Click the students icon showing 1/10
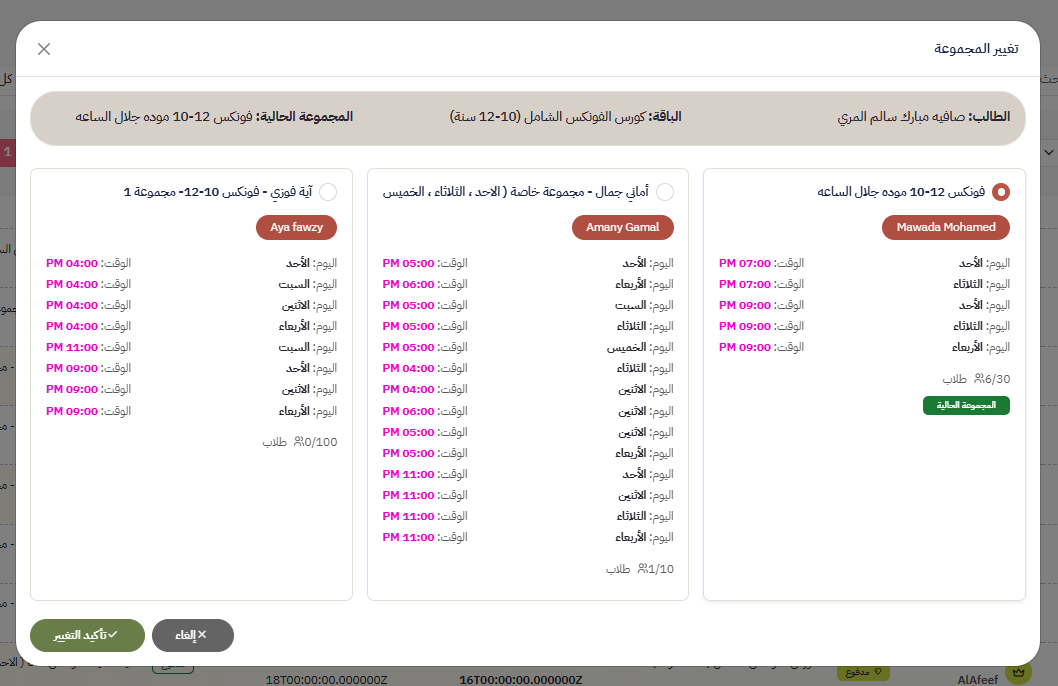1058x686 pixels. [642, 569]
